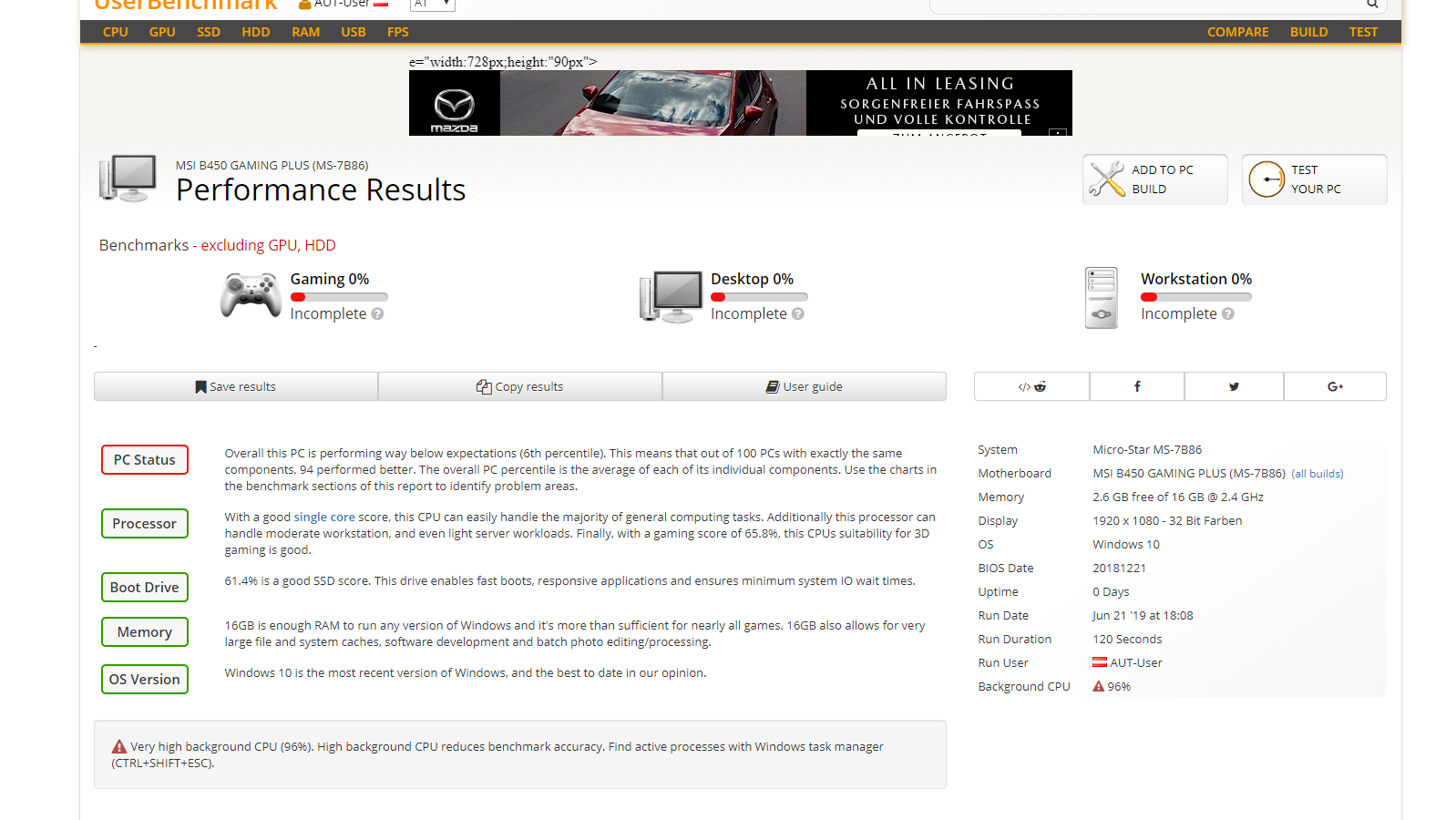Screen dimensions: 1456x820
Task: Go to the BUILD page
Action: click(x=1309, y=32)
